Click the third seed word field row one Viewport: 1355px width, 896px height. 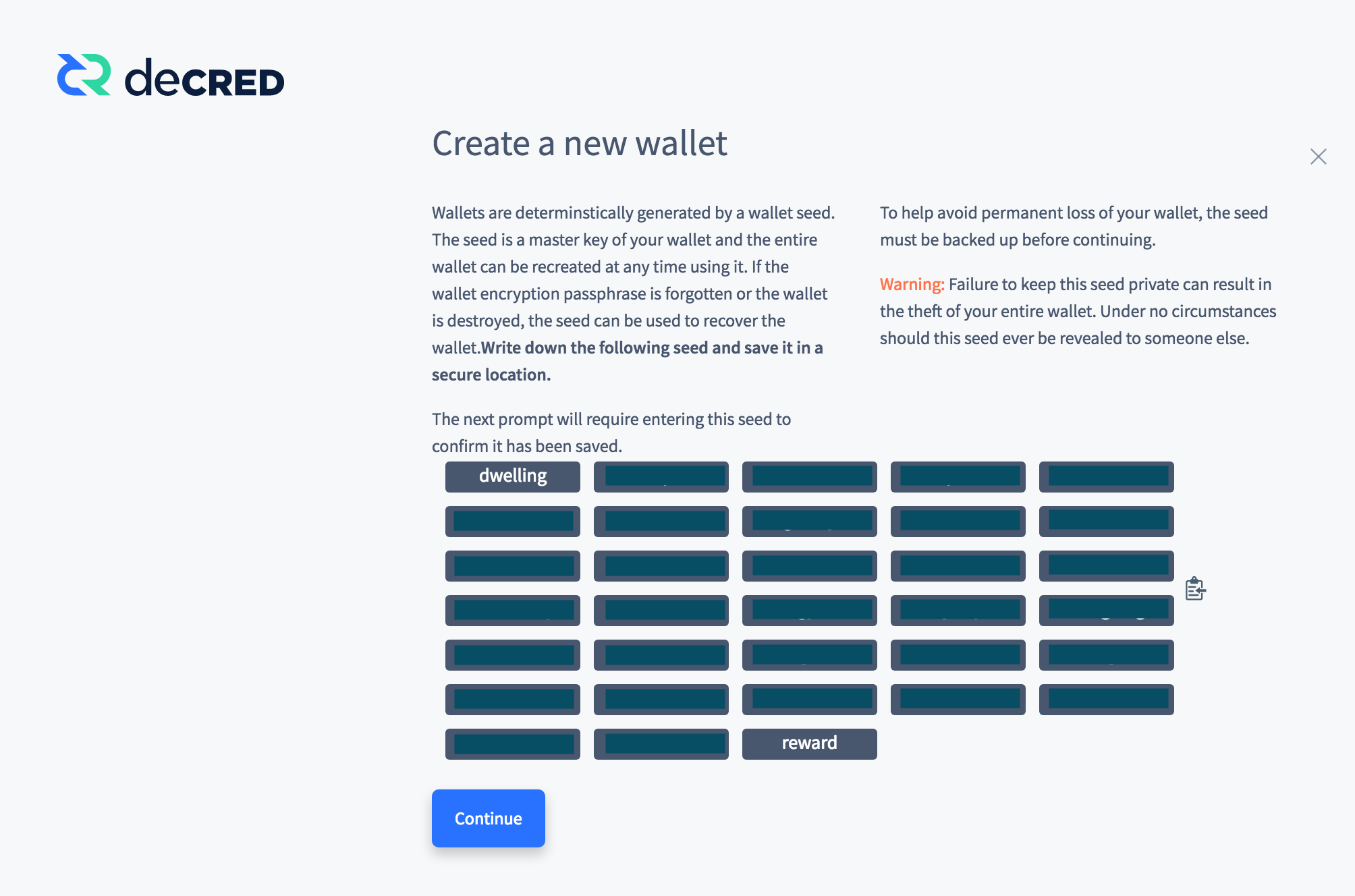coord(810,476)
